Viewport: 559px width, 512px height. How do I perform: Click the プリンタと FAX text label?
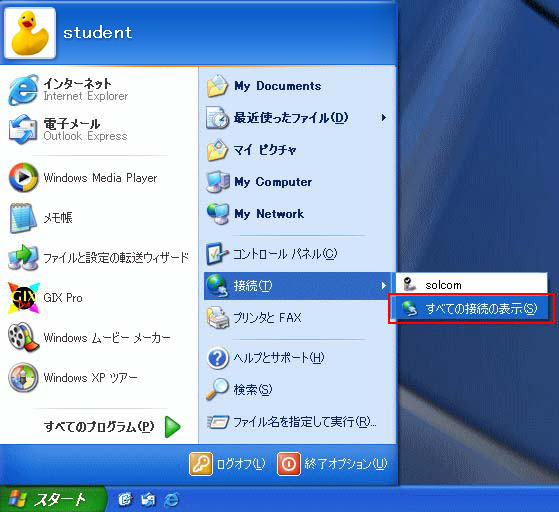(267, 317)
